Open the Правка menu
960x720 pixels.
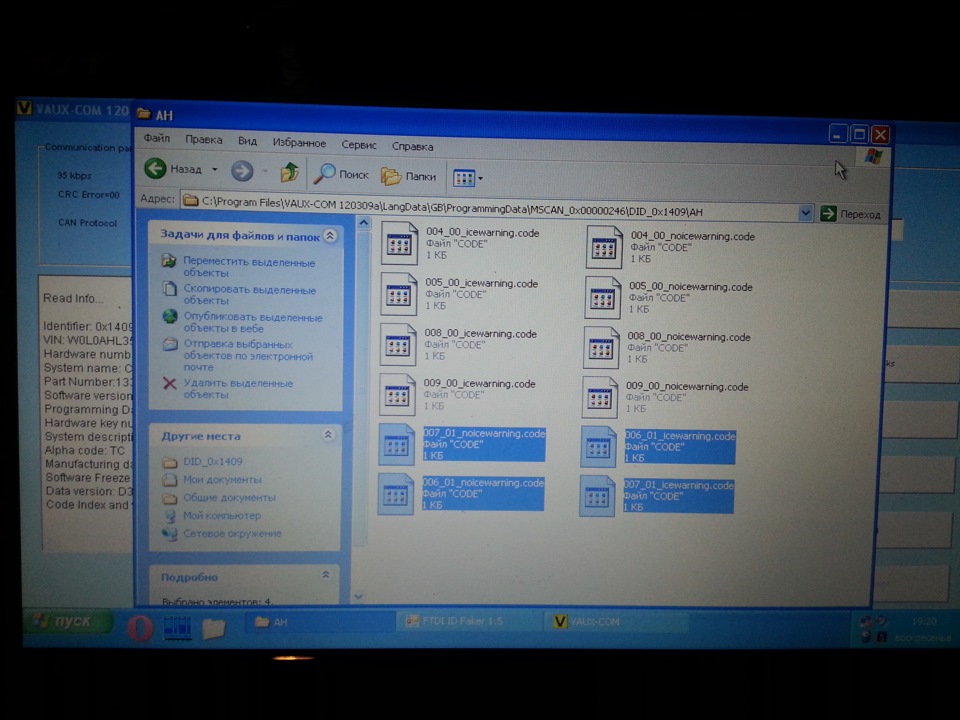click(204, 140)
